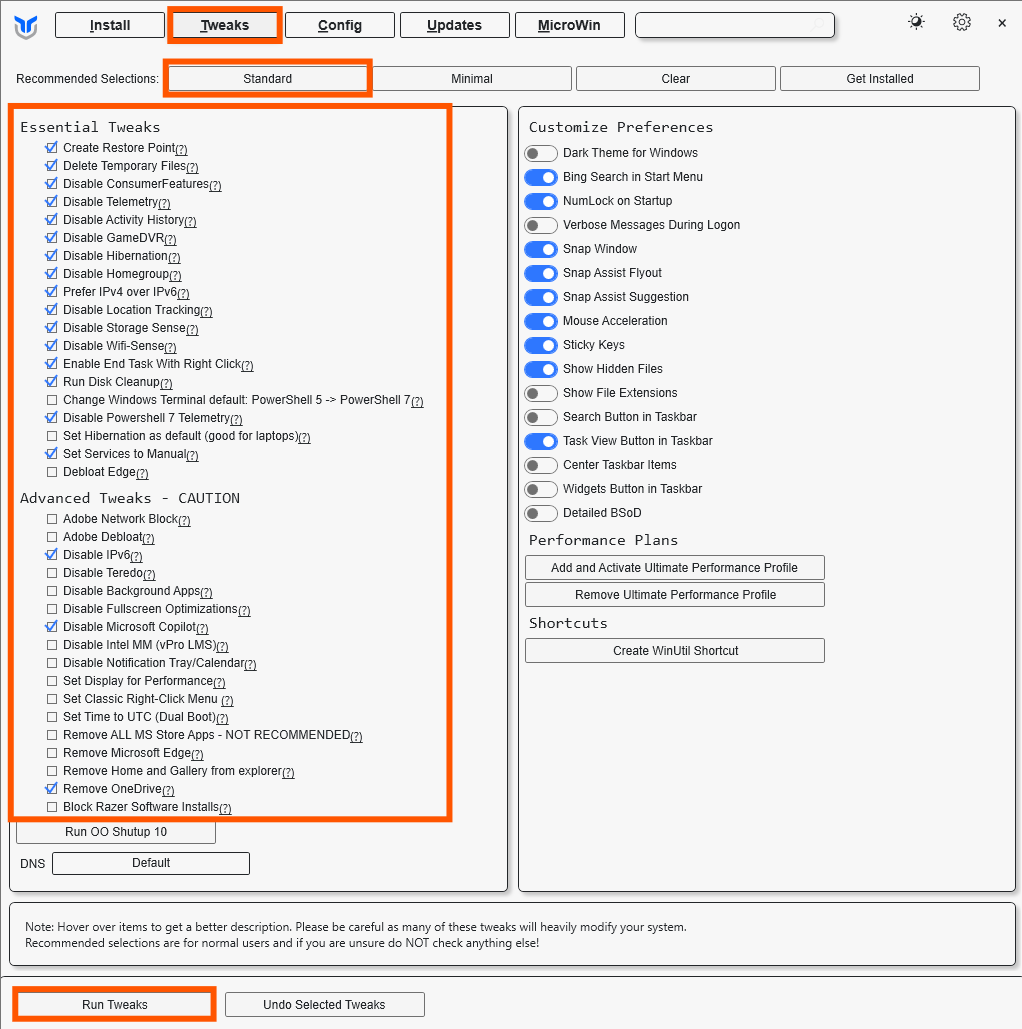This screenshot has height=1029, width=1022.
Task: Click the Run Tweaks button
Action: pyautogui.click(x=115, y=1005)
